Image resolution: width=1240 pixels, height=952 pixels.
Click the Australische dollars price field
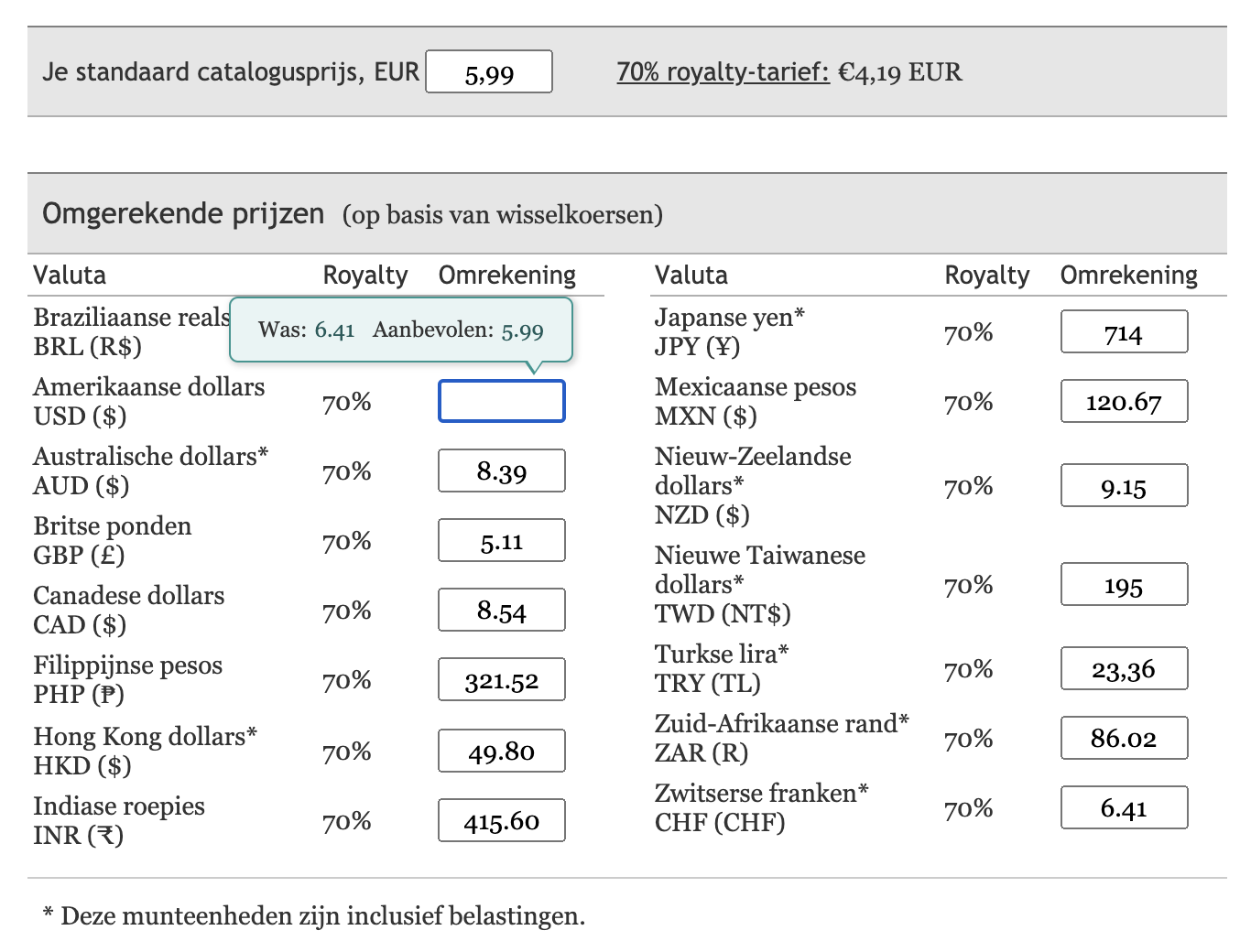(501, 471)
